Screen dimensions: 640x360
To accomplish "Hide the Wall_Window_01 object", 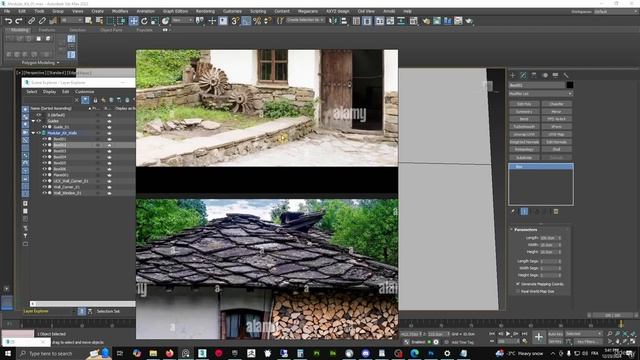I will (44, 193).
